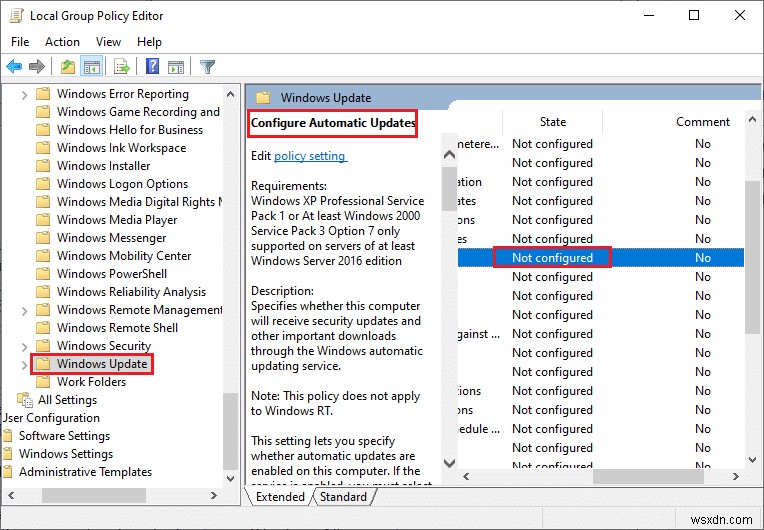
Task: Click the Filter funnel toolbar icon
Action: click(x=208, y=66)
